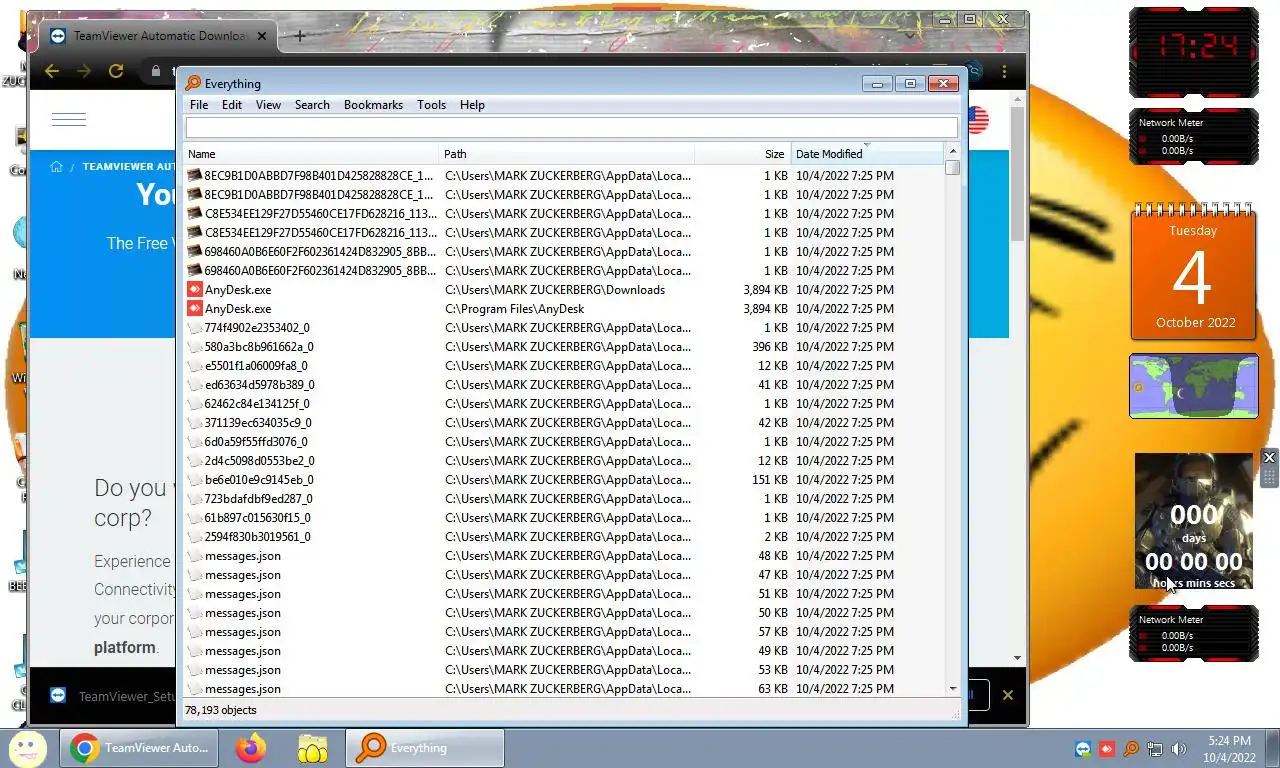Viewport: 1280px width, 768px height.
Task: Open the folder icon on the taskbar
Action: coord(313,748)
